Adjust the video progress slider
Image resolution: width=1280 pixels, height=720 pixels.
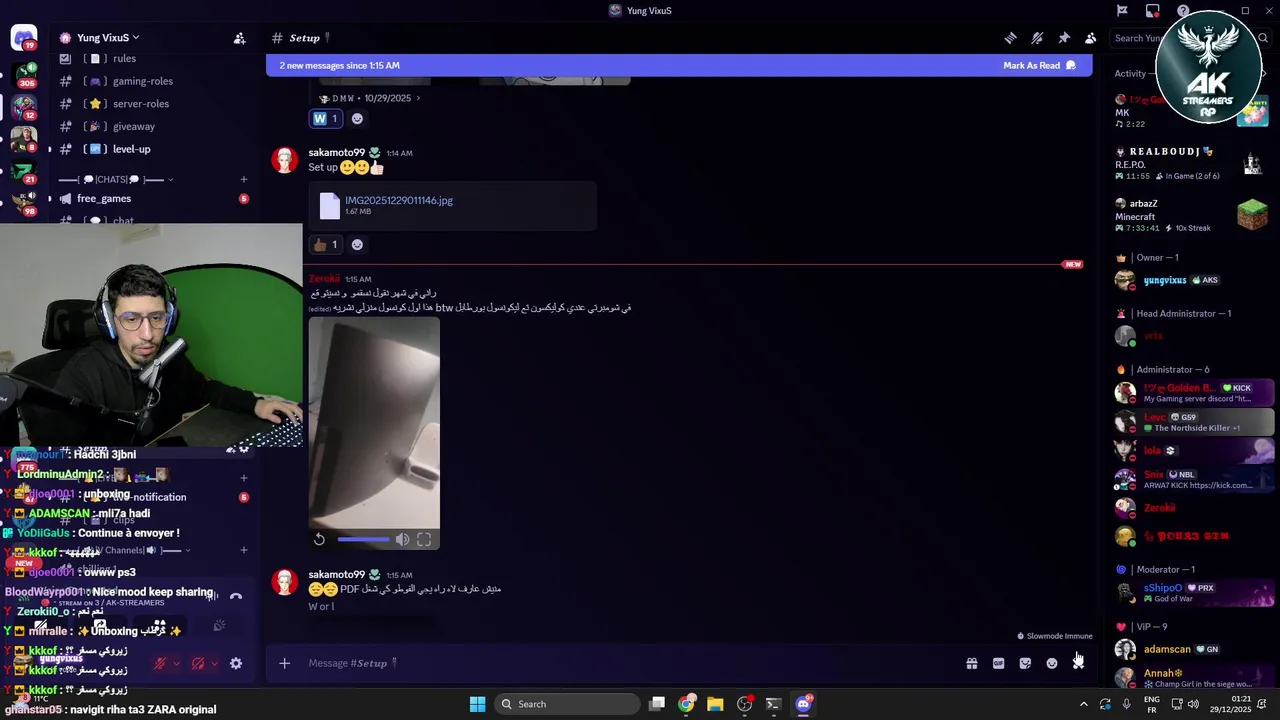(x=364, y=540)
